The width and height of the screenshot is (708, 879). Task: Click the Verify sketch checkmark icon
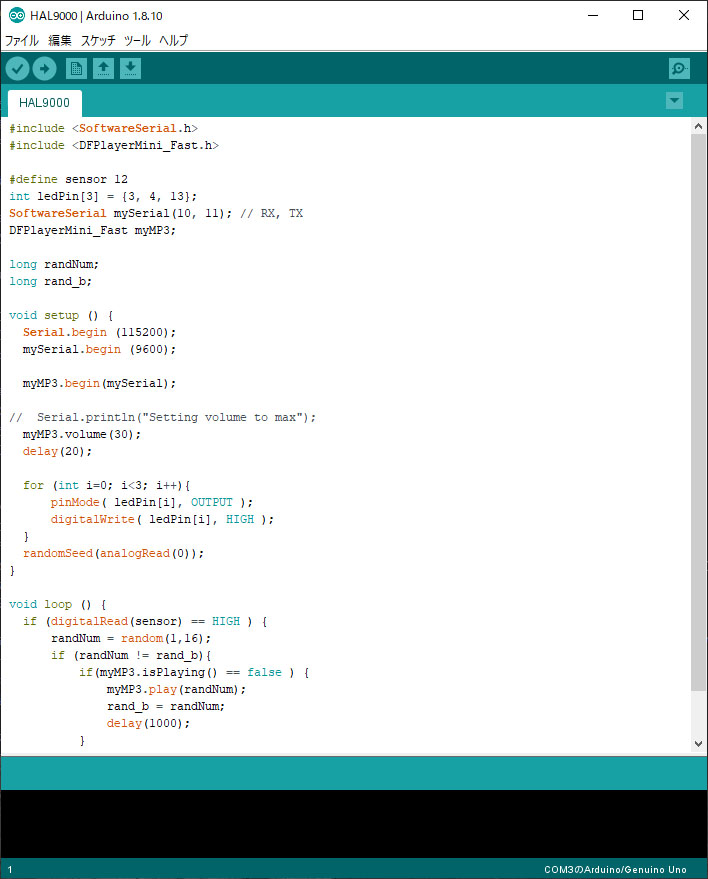tap(18, 68)
